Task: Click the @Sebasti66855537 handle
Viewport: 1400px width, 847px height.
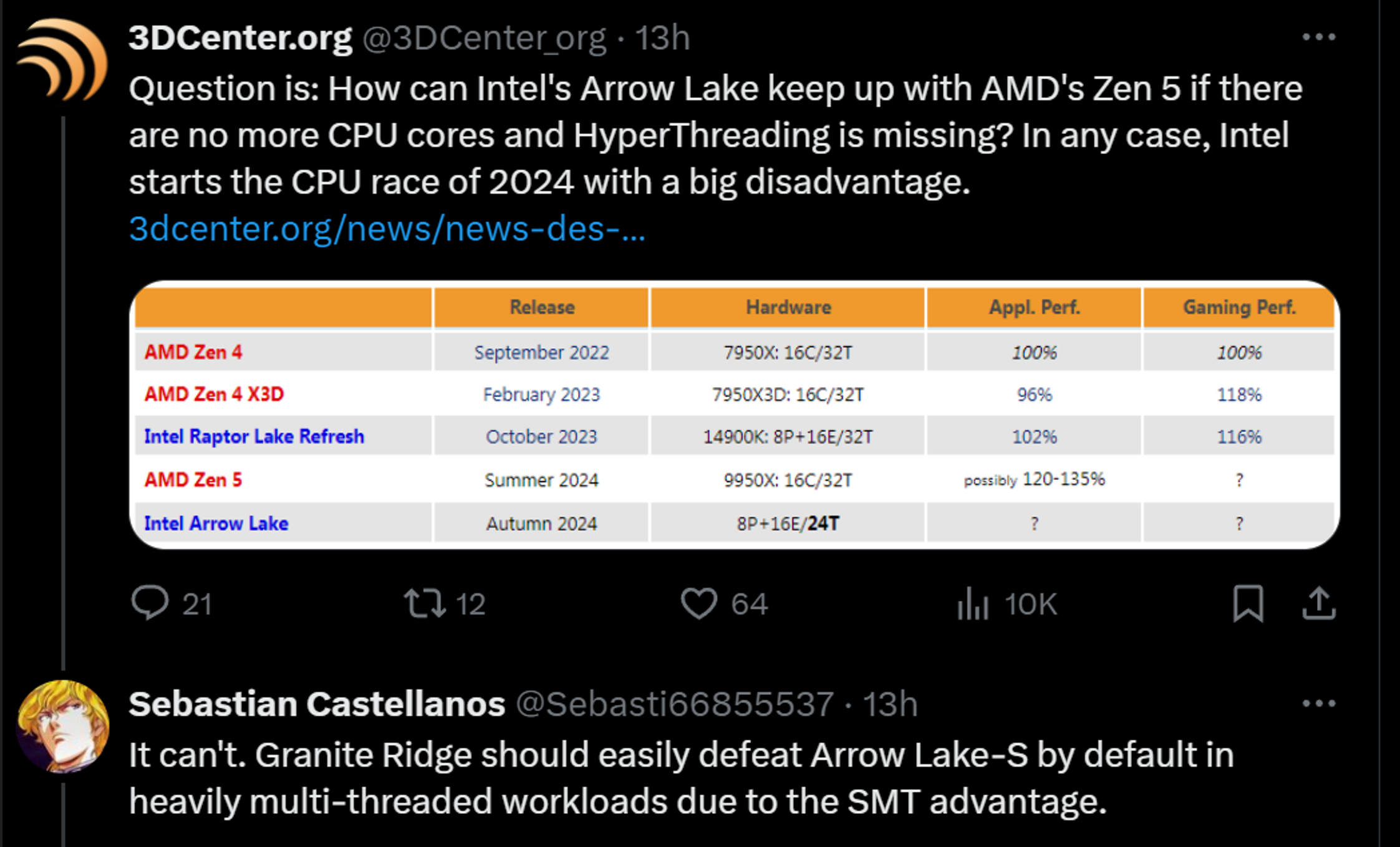Action: click(x=675, y=704)
